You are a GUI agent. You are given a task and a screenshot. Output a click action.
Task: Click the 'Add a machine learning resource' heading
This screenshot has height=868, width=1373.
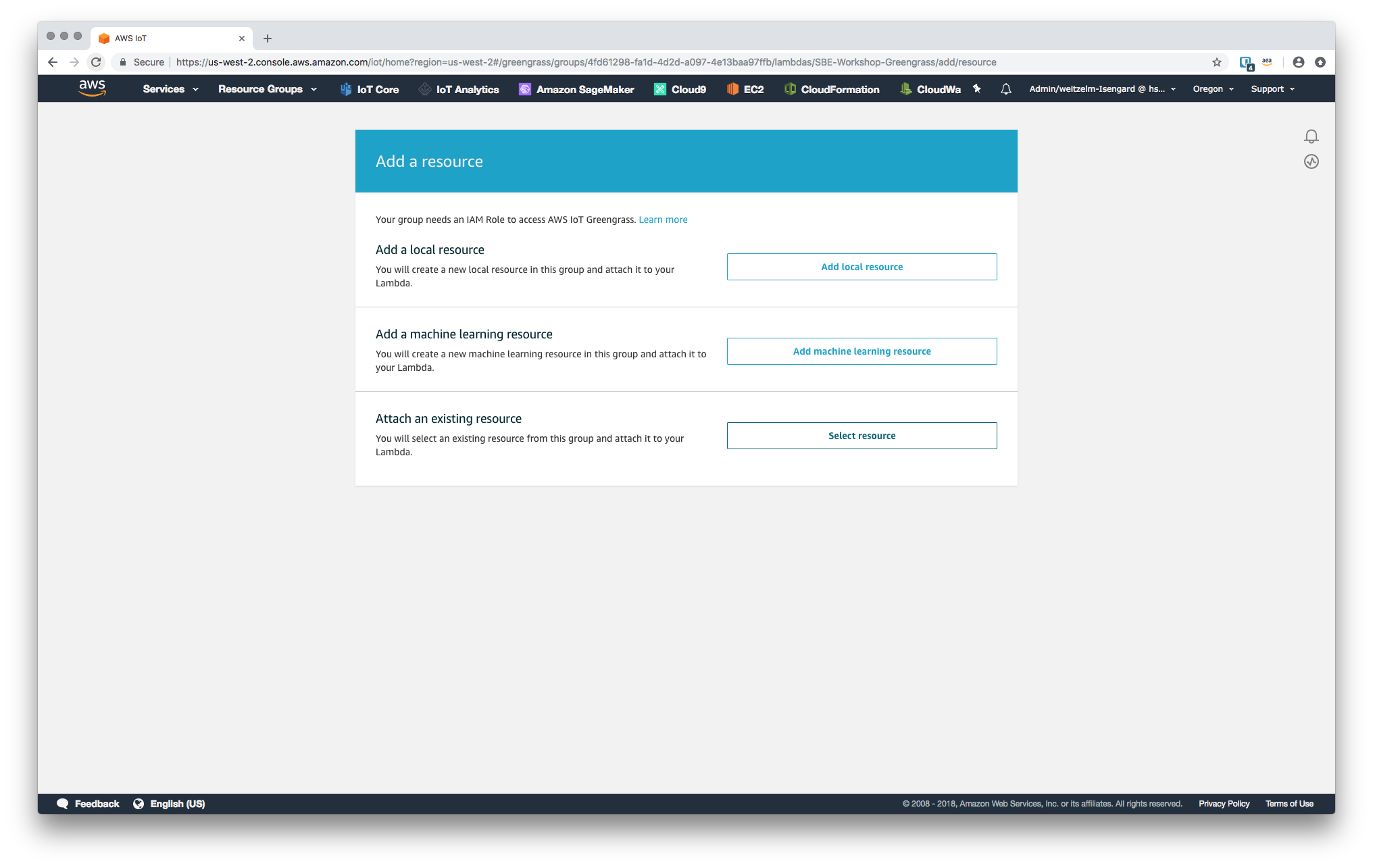click(464, 334)
